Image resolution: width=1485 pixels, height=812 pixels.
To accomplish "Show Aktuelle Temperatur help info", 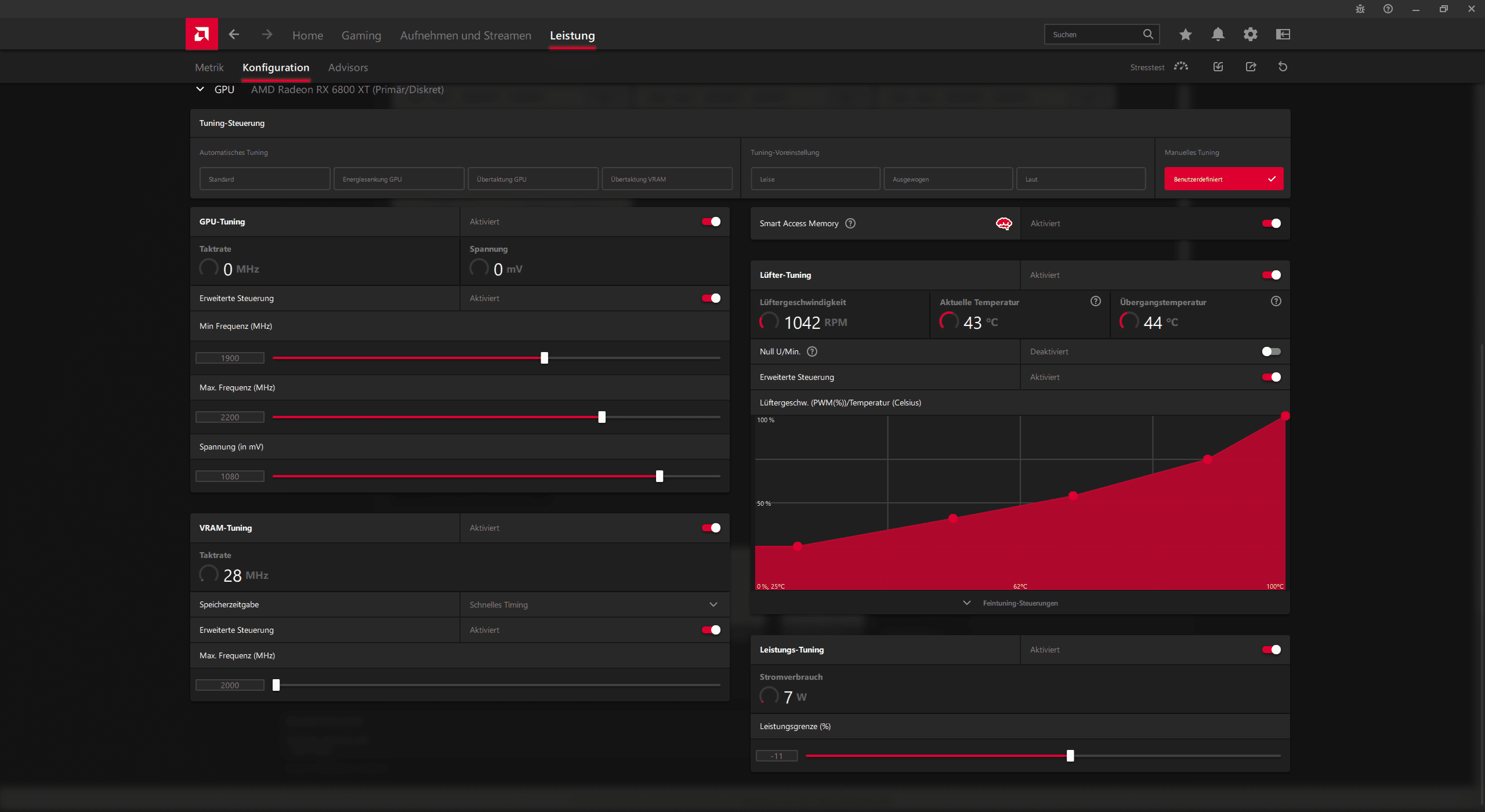I will 1095,301.
